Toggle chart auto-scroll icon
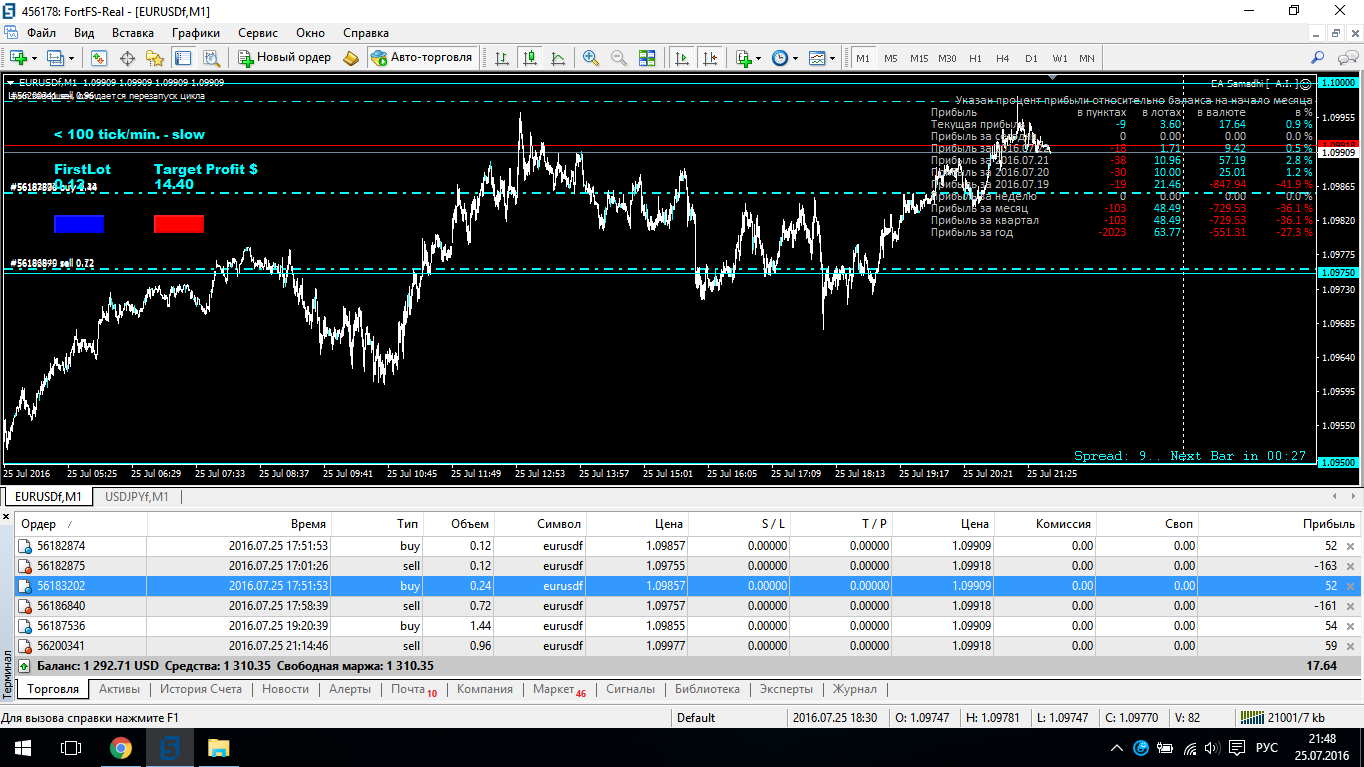The width and height of the screenshot is (1364, 767). click(x=682, y=58)
